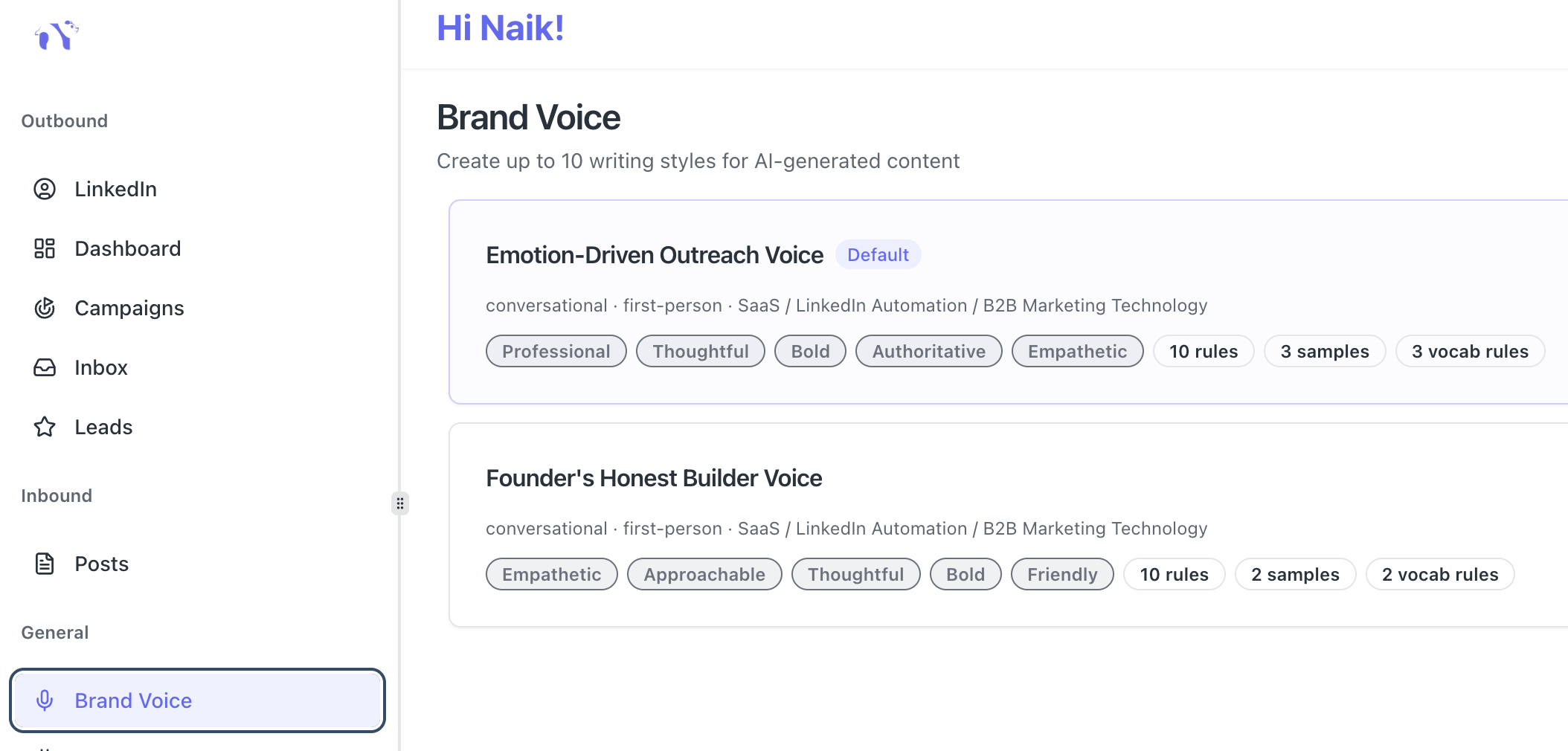Open the Founder's Honest Builder Voice card
Screen dimensions: 1568x751
coord(654,478)
